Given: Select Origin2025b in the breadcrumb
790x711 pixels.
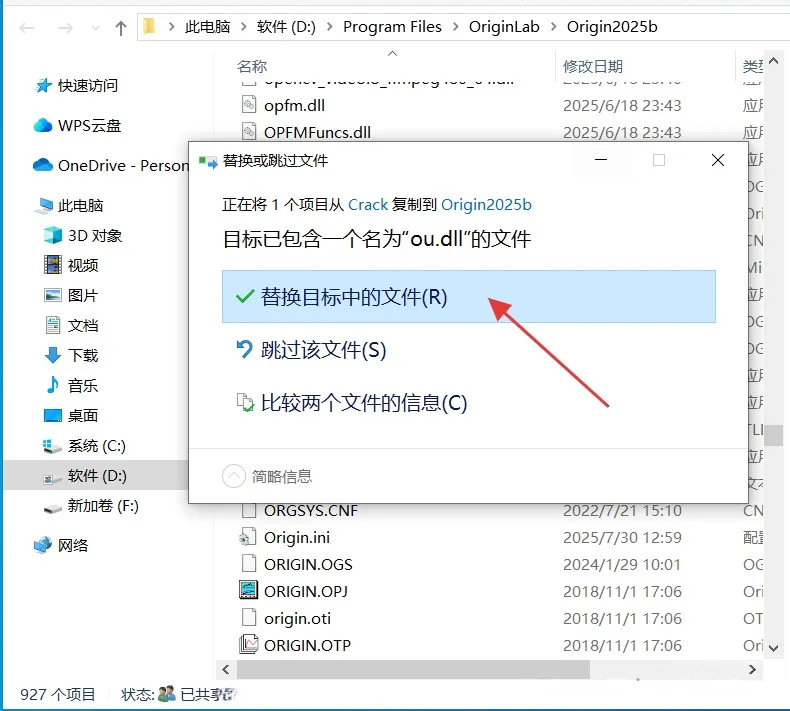Looking at the screenshot, I should pyautogui.click(x=612, y=27).
